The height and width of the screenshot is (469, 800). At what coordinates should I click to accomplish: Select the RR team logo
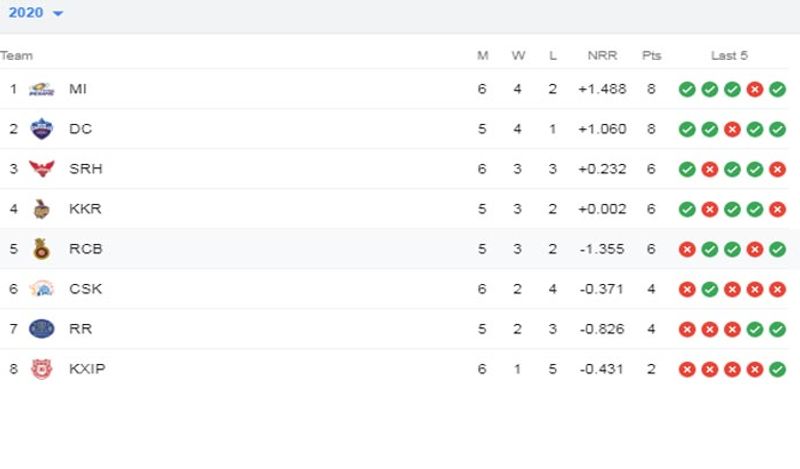coord(41,329)
